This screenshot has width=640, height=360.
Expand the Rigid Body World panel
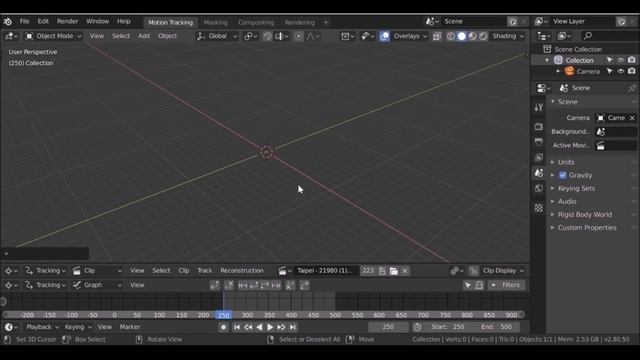(x=584, y=215)
